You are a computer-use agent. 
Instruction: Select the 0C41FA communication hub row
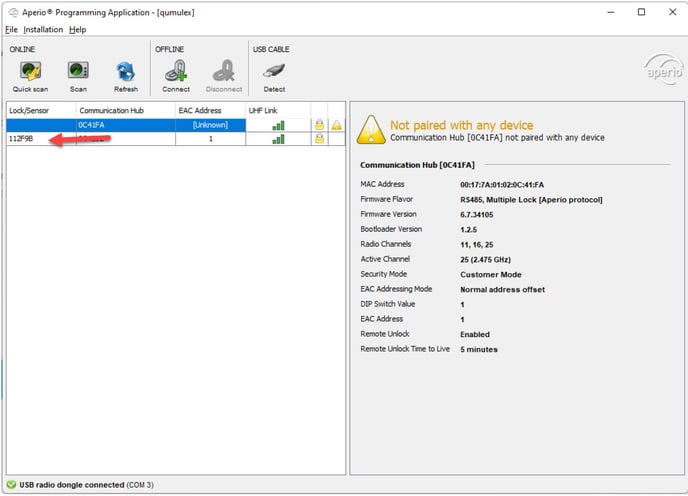tap(176, 125)
